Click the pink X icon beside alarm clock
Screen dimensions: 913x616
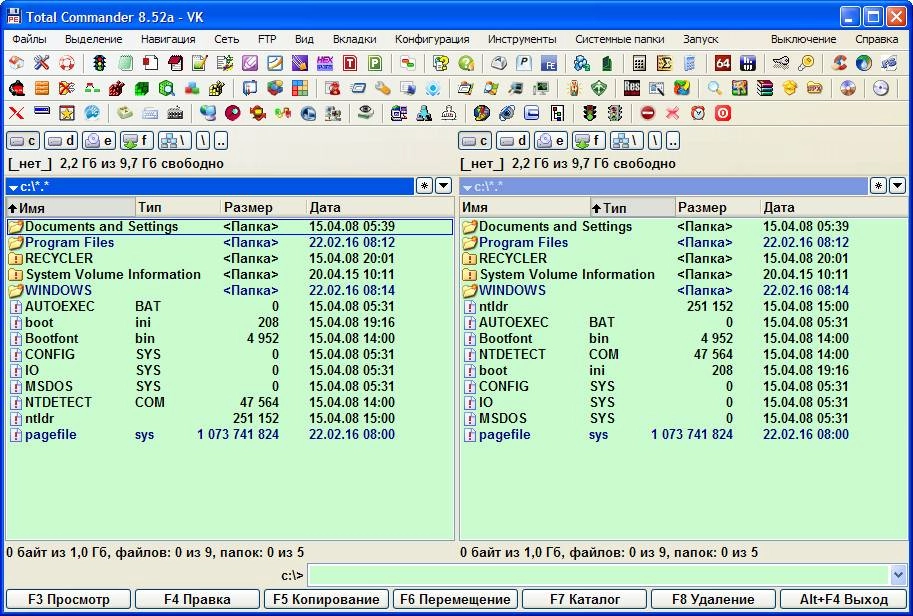673,113
